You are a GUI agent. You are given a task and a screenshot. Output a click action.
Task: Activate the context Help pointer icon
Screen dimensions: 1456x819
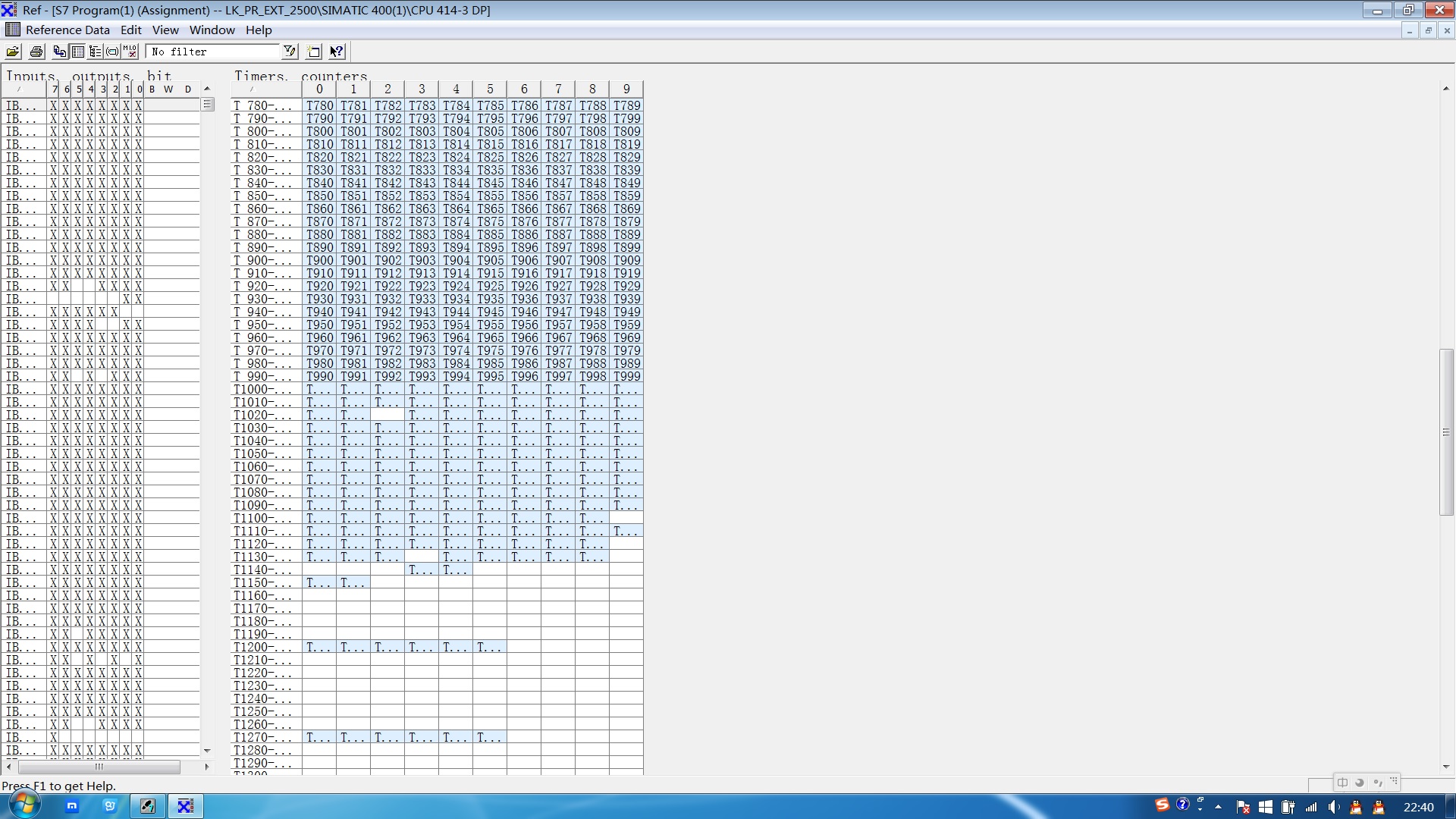pyautogui.click(x=337, y=52)
